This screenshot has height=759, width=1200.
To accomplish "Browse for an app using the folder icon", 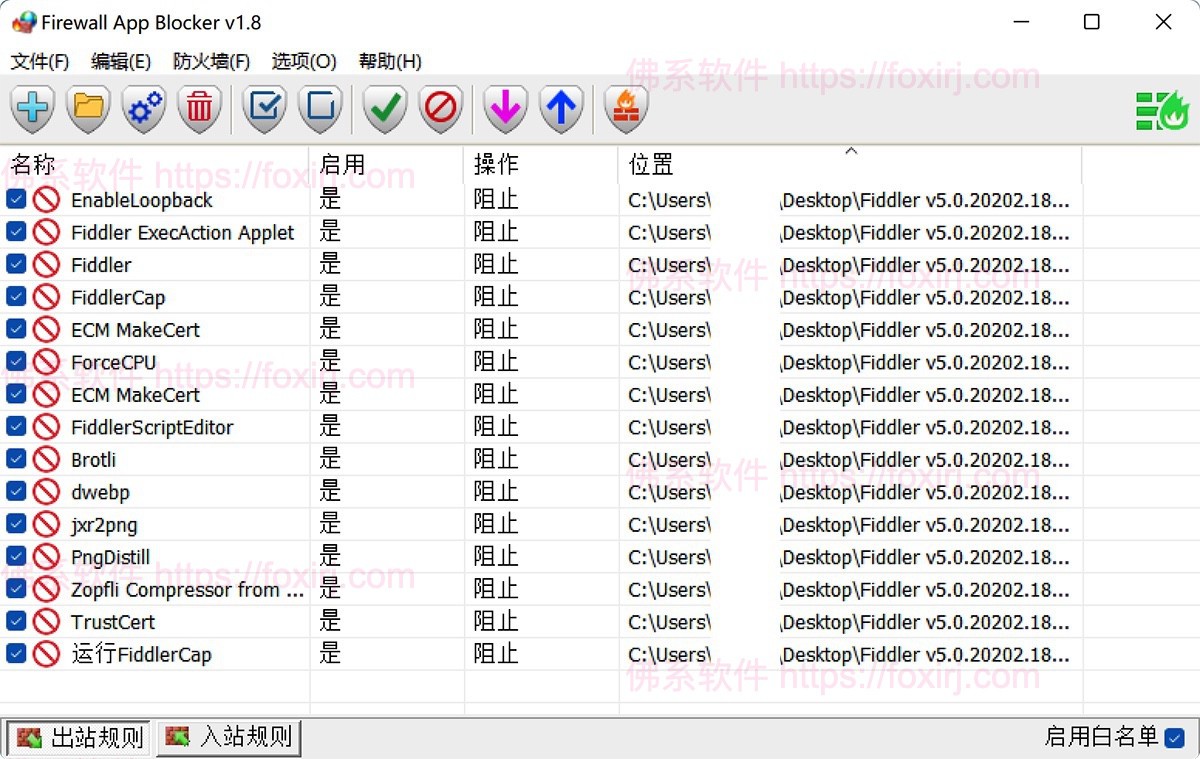I will [88, 110].
